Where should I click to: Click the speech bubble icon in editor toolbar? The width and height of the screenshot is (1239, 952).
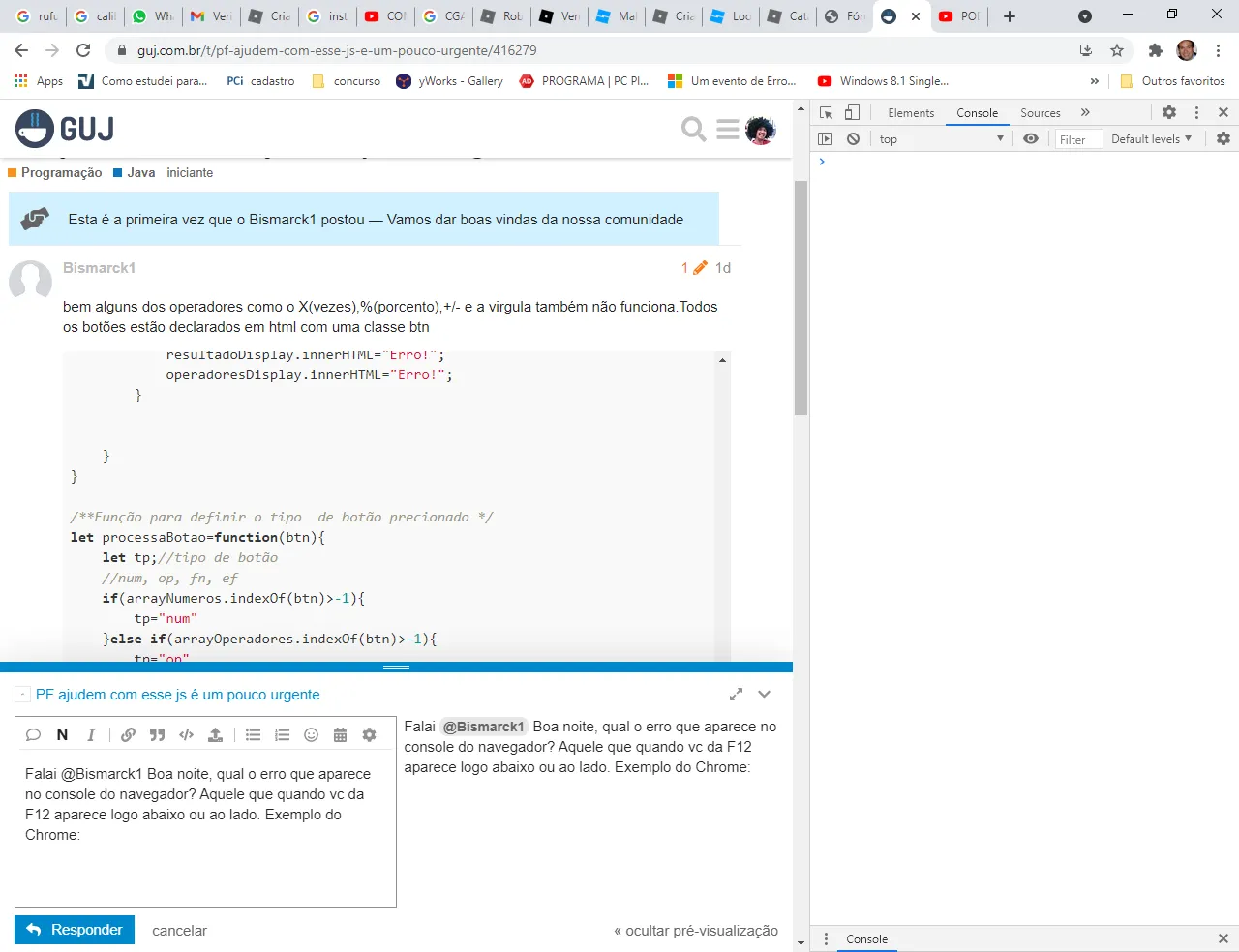click(33, 735)
